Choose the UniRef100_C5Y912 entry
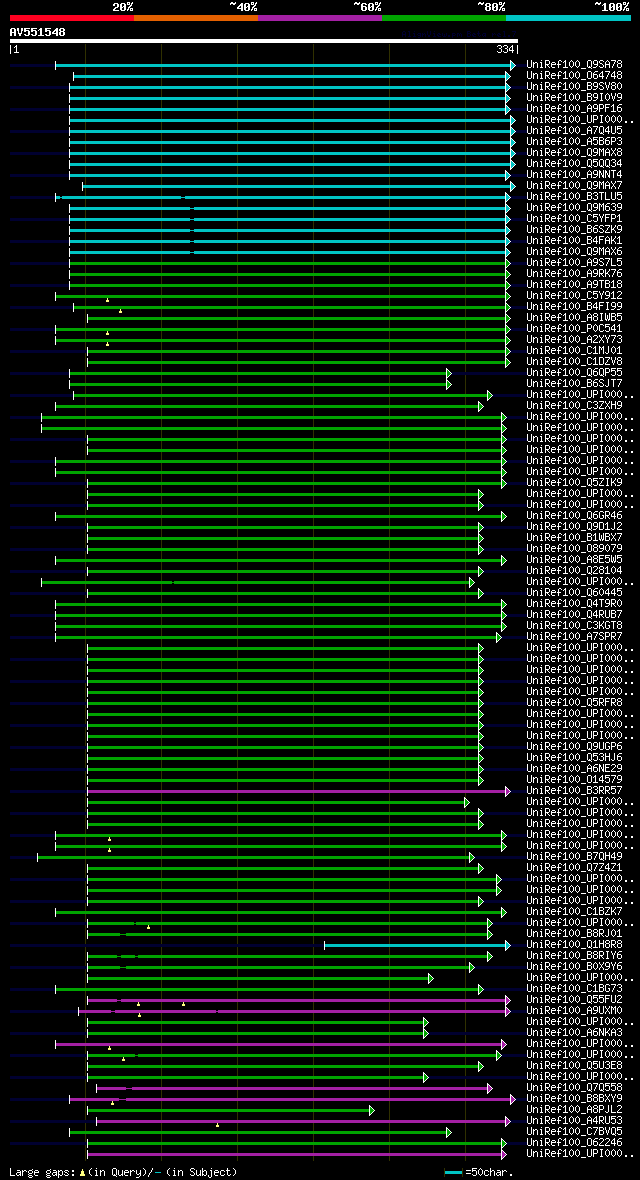Viewport: 640px width, 1180px height. (574, 296)
